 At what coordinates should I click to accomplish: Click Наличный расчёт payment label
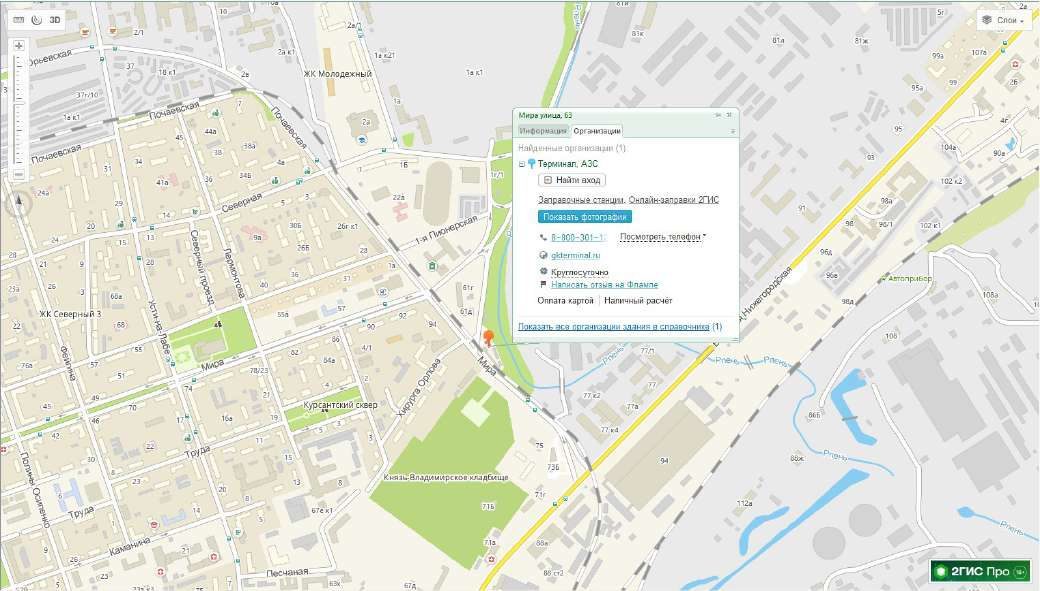point(638,301)
